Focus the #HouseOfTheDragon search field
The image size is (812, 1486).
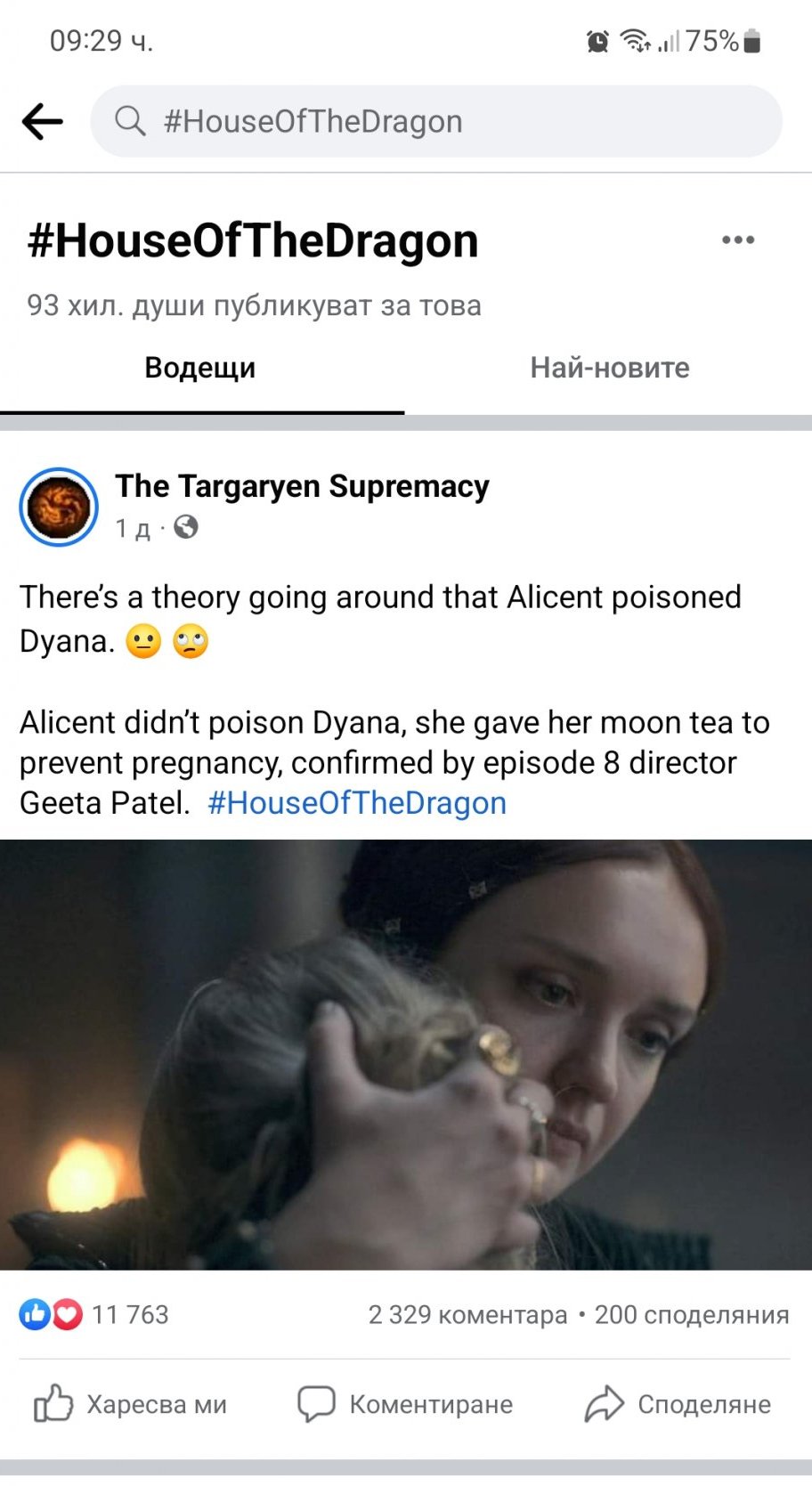click(x=436, y=121)
